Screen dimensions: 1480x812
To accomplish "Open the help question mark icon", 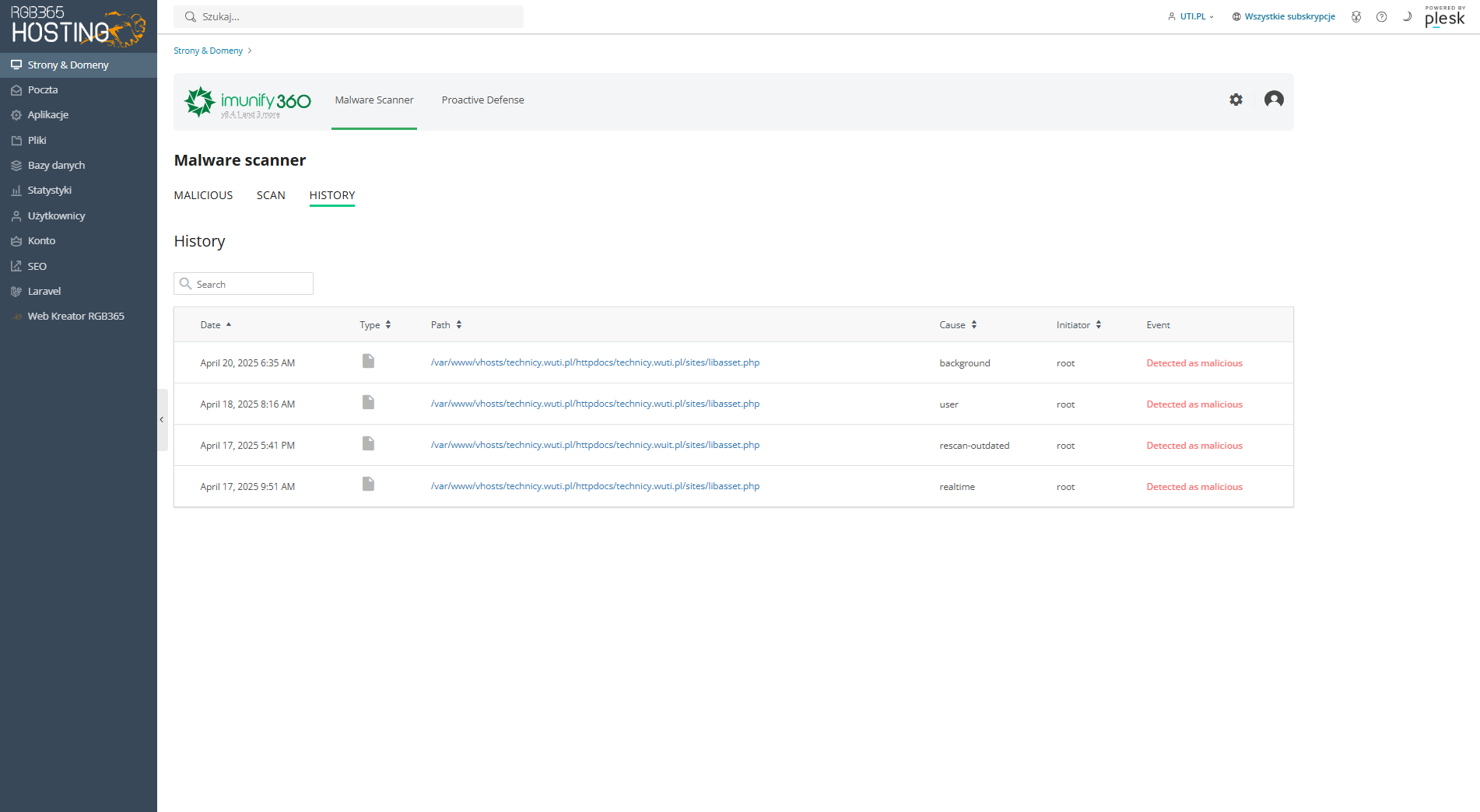I will (1381, 16).
